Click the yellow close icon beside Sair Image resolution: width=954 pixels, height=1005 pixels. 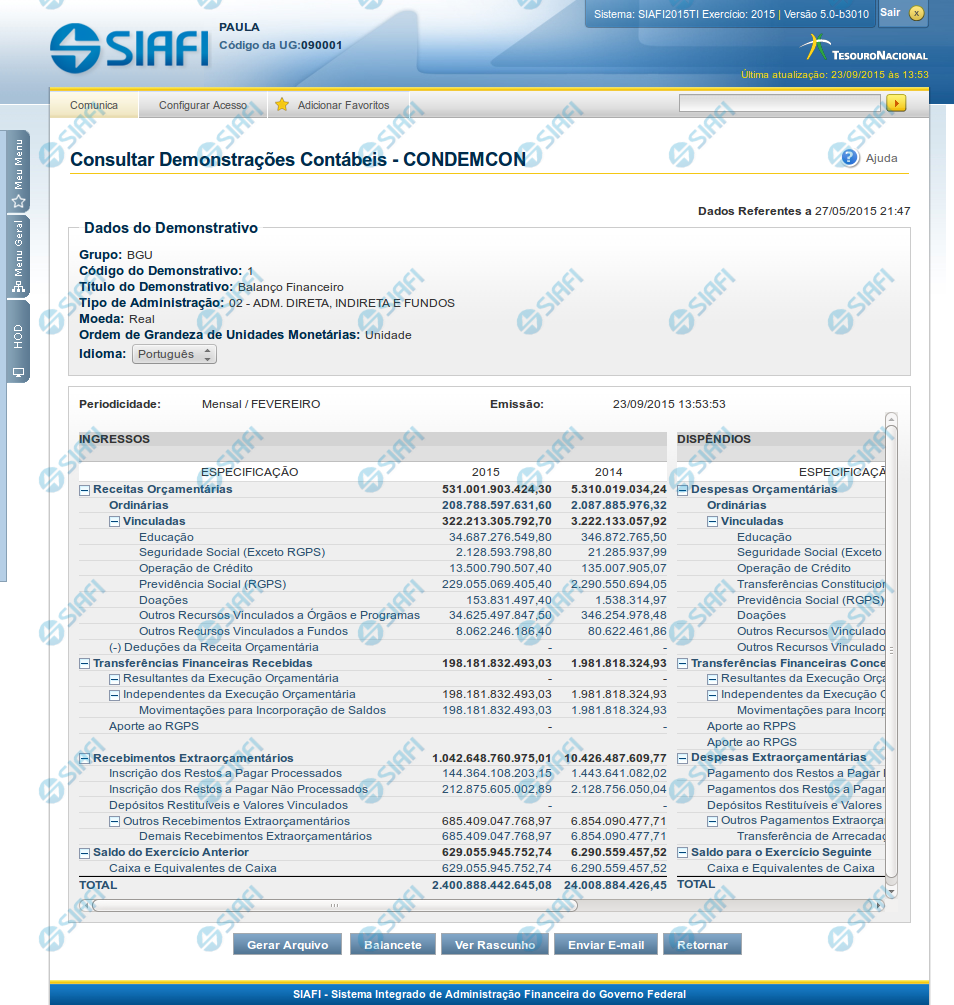click(x=916, y=13)
